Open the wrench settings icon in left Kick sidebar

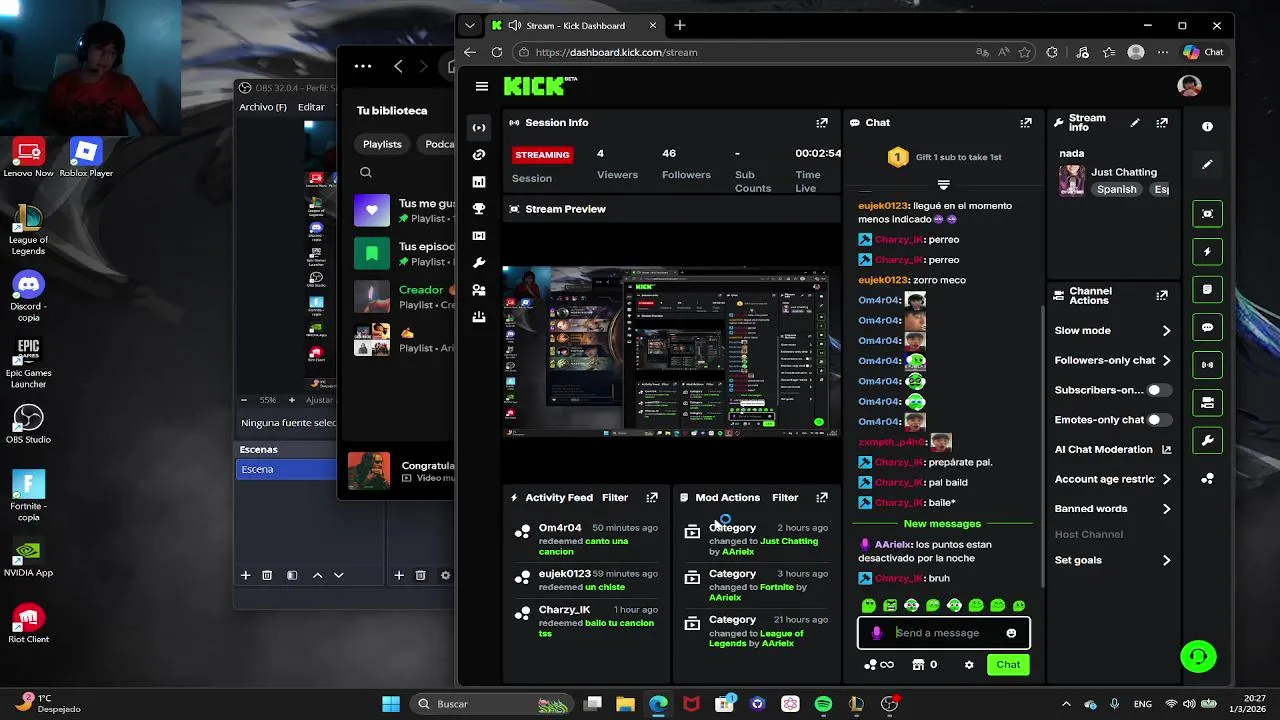click(479, 263)
